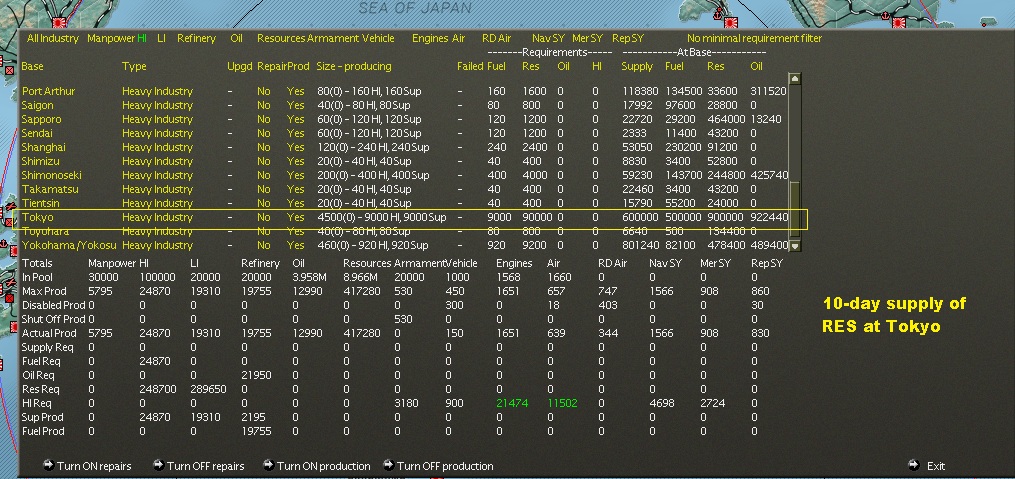Open the Saigon base entry
This screenshot has height=479, width=1015.
[x=38, y=105]
